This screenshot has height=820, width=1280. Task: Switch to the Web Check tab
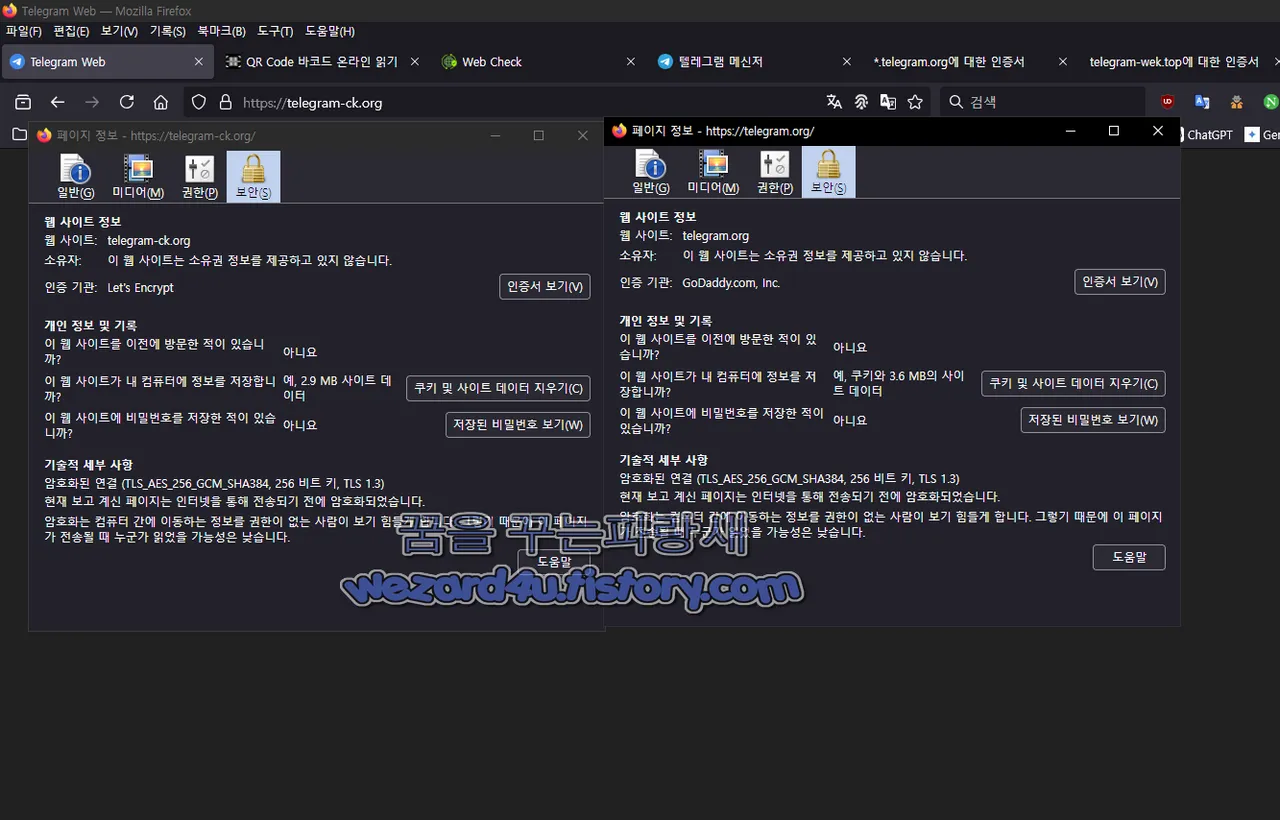[539, 61]
